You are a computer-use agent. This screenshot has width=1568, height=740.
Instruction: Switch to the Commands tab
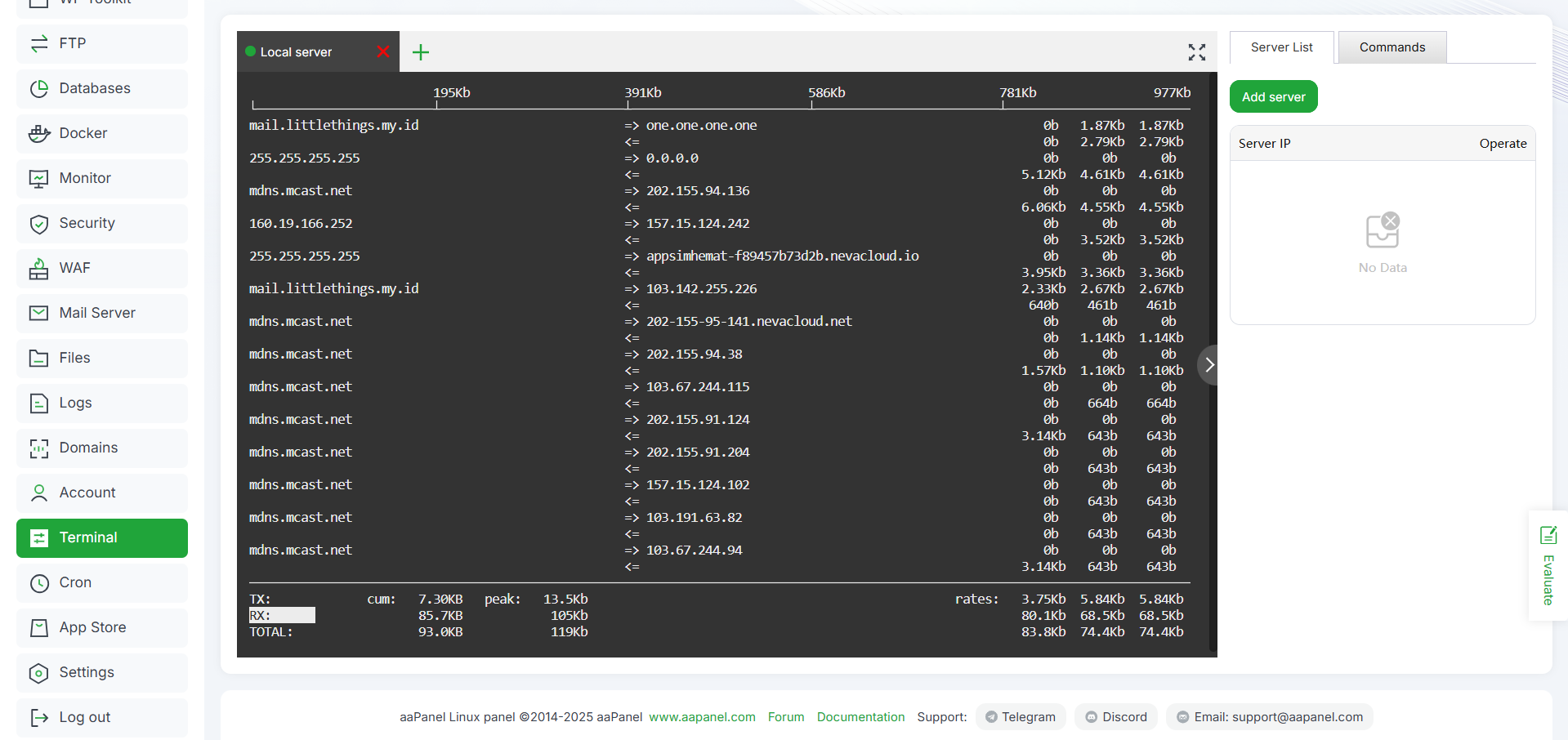(x=1392, y=47)
